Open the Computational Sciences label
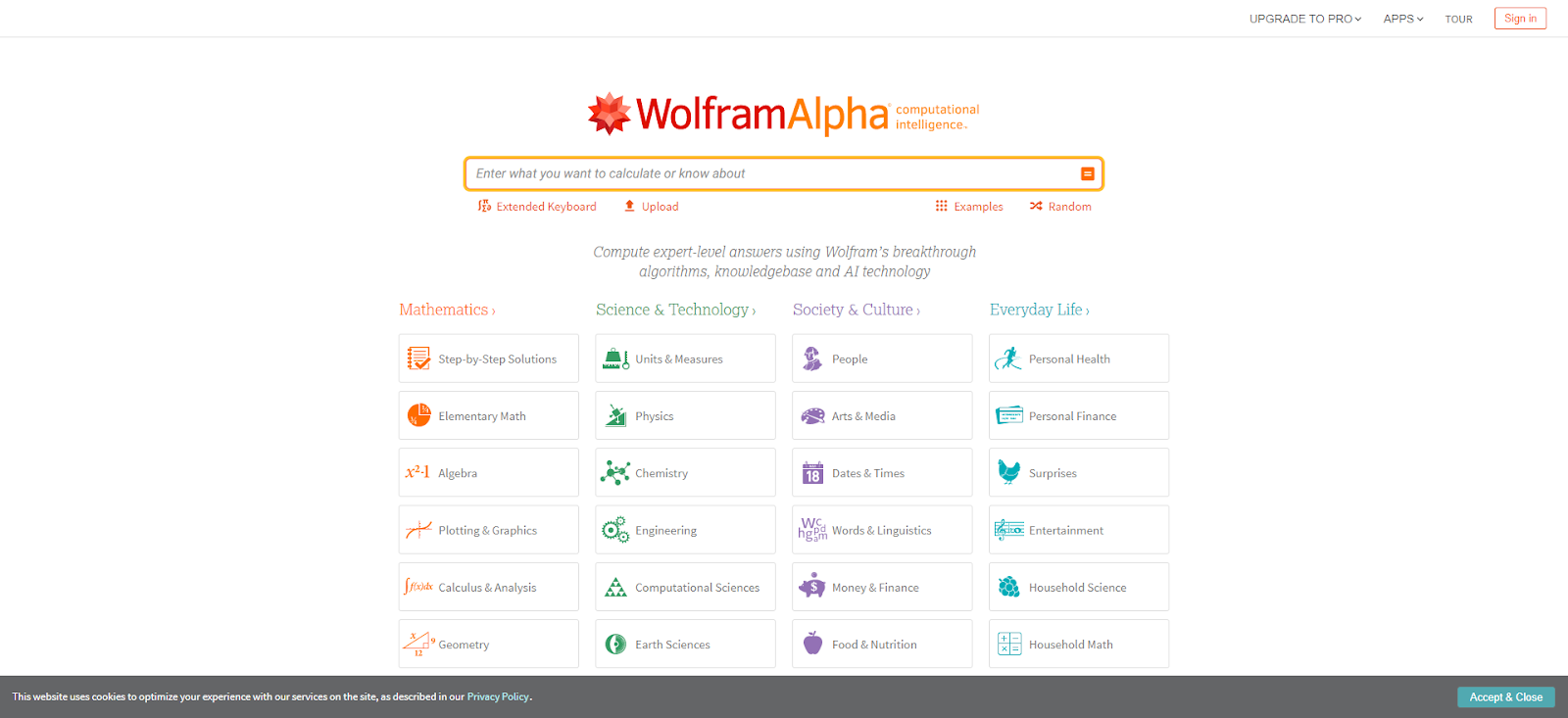 [698, 588]
